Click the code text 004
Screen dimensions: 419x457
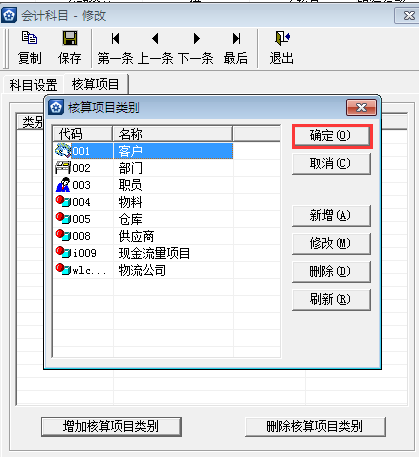coord(81,202)
